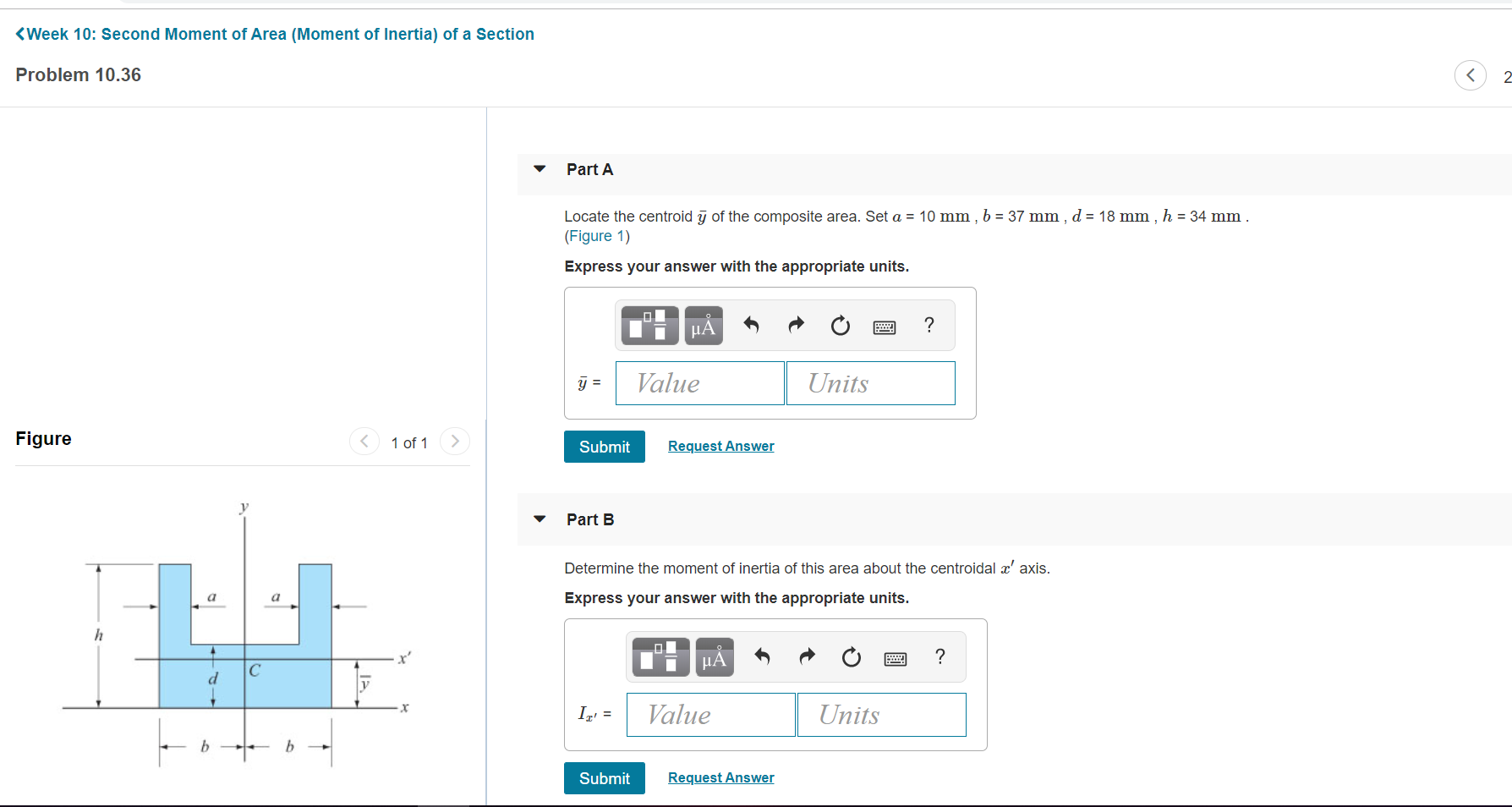The width and height of the screenshot is (1512, 807).
Task: Open the on-screen keyboard for Part B
Action: tap(896, 657)
